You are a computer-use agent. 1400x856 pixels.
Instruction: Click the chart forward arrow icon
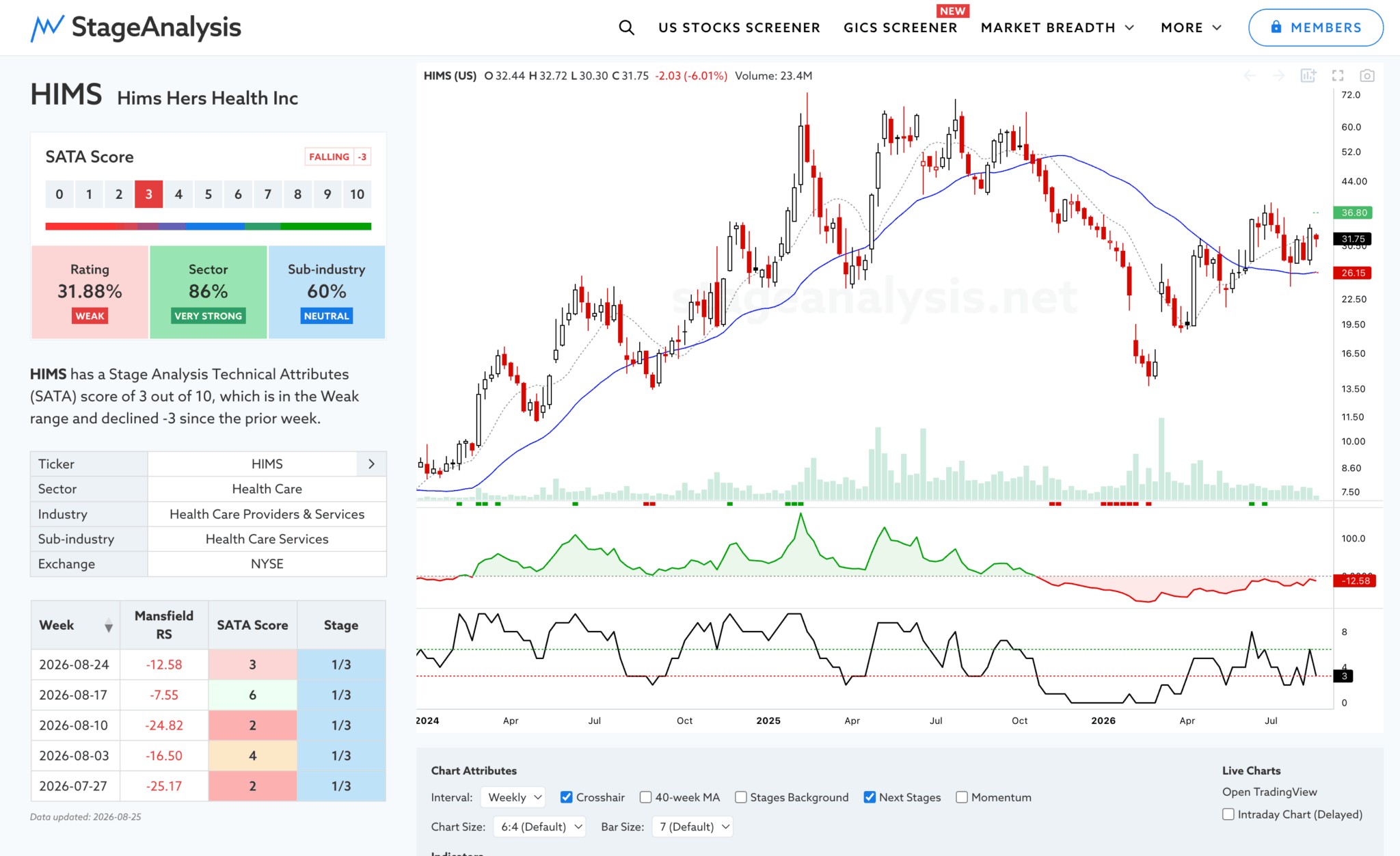click(x=1278, y=76)
